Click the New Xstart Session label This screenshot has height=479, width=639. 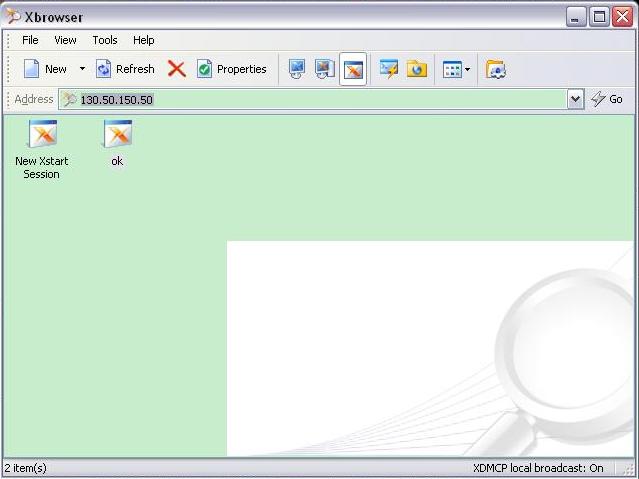coord(42,168)
